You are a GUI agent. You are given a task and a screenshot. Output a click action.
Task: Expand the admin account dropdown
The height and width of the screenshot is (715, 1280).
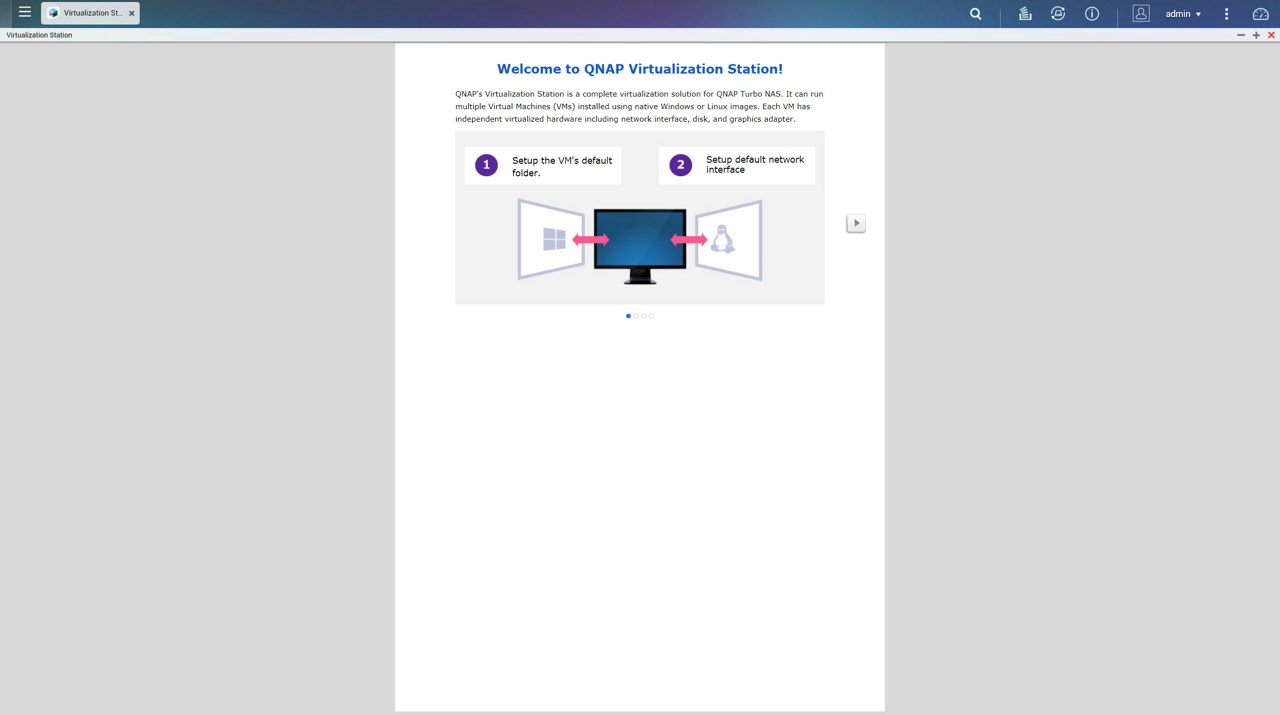coord(1183,14)
